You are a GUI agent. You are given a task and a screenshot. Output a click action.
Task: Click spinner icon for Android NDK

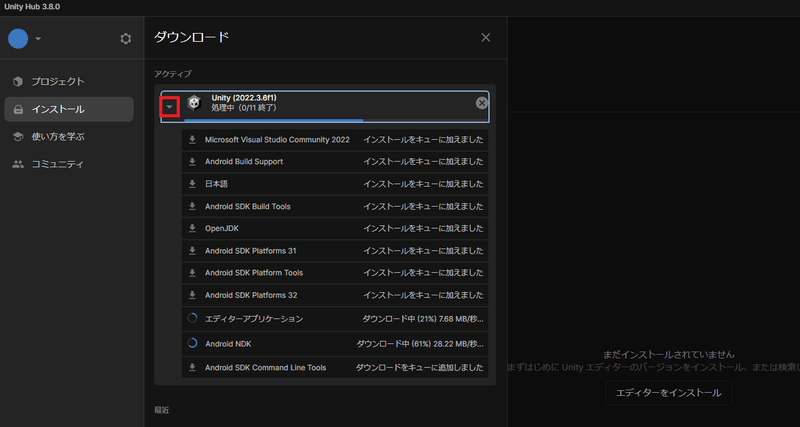coord(192,344)
